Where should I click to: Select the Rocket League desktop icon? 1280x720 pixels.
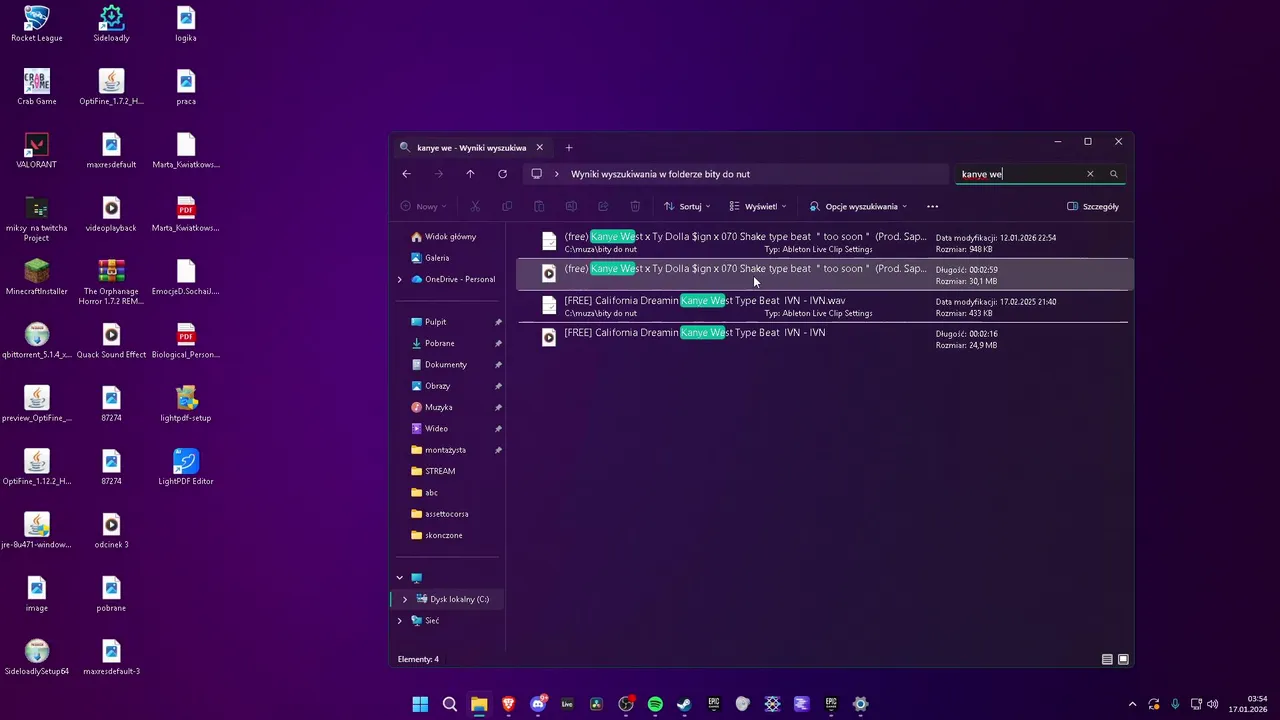click(x=37, y=25)
